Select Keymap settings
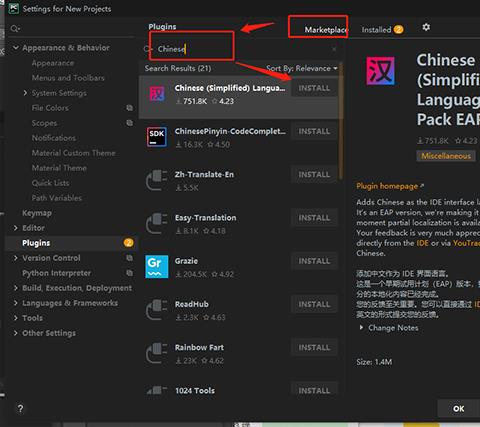480x427 pixels. [x=37, y=213]
